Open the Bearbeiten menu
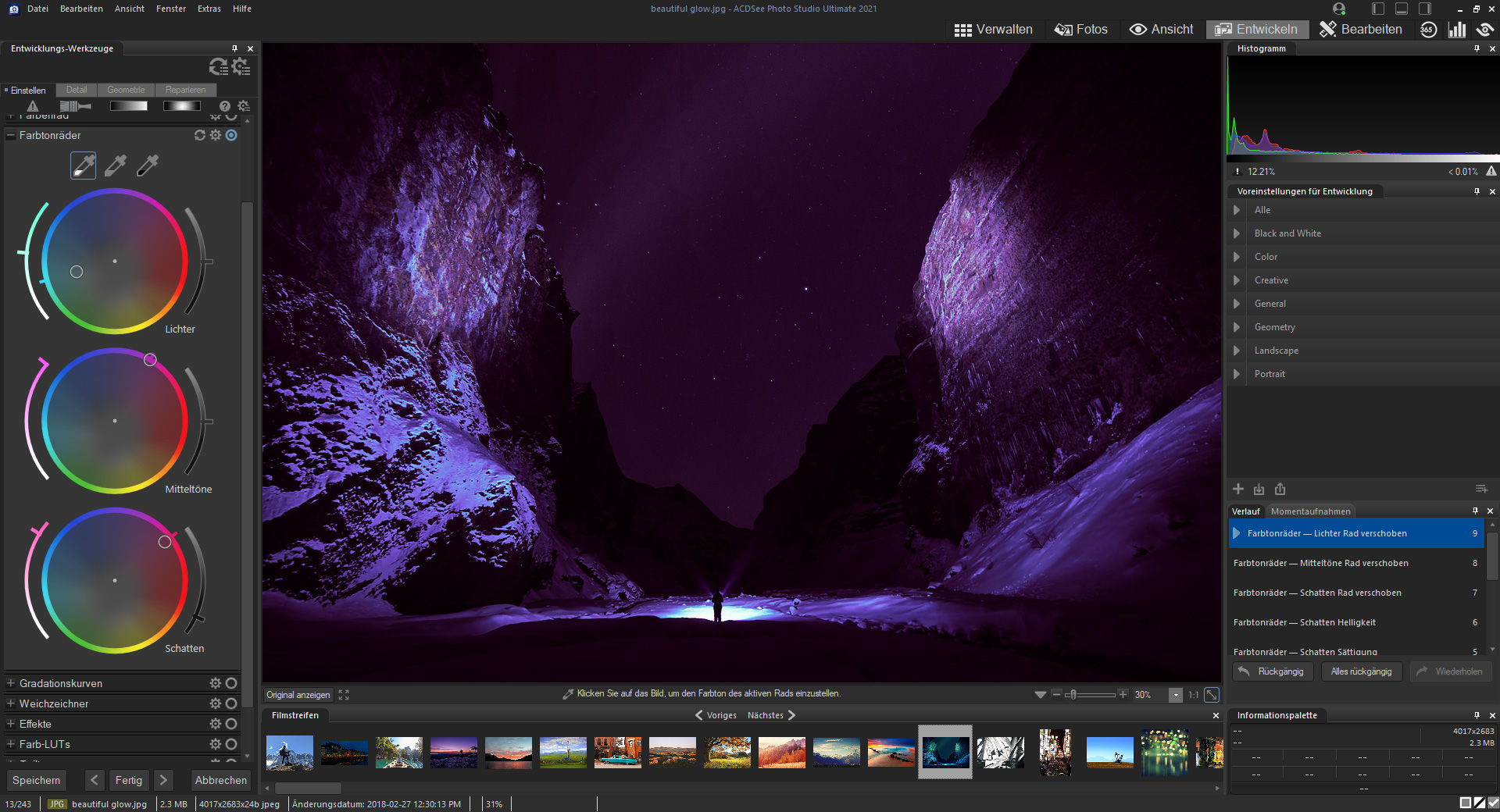The image size is (1500, 812). coord(81,9)
